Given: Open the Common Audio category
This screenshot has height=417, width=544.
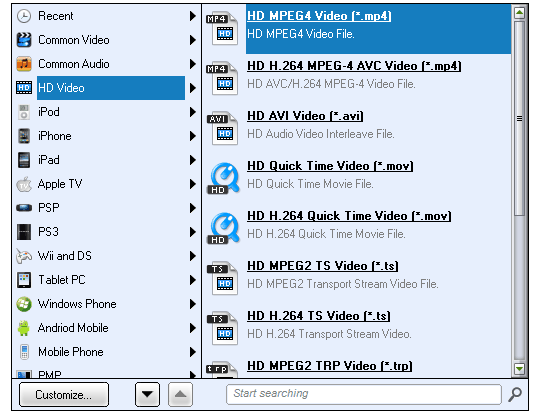Looking at the screenshot, I should [106, 64].
